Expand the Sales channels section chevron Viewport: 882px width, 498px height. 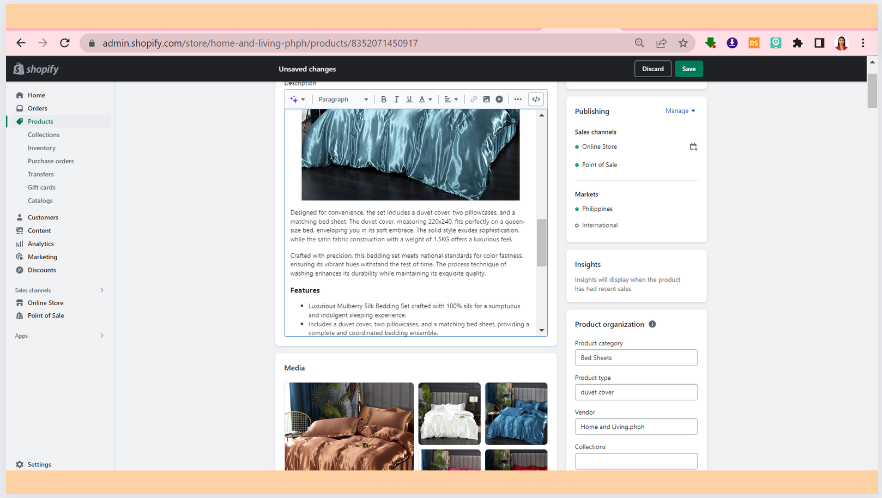tap(102, 290)
